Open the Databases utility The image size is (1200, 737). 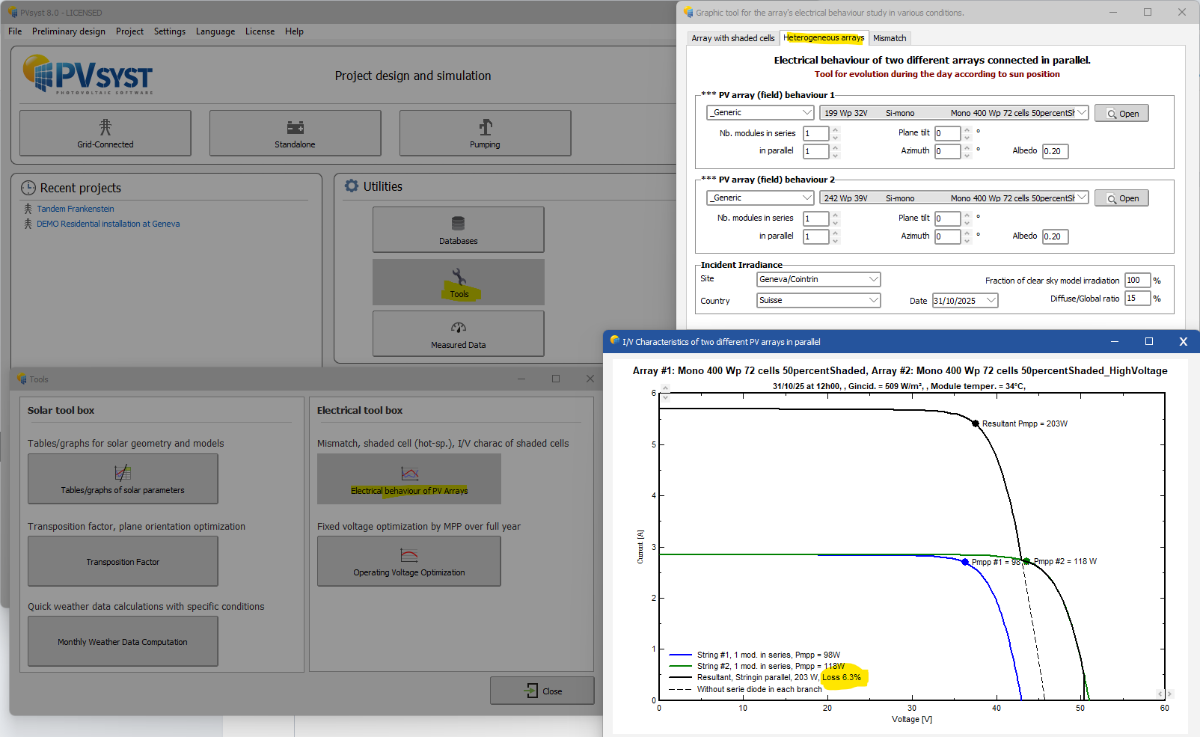pyautogui.click(x=458, y=229)
